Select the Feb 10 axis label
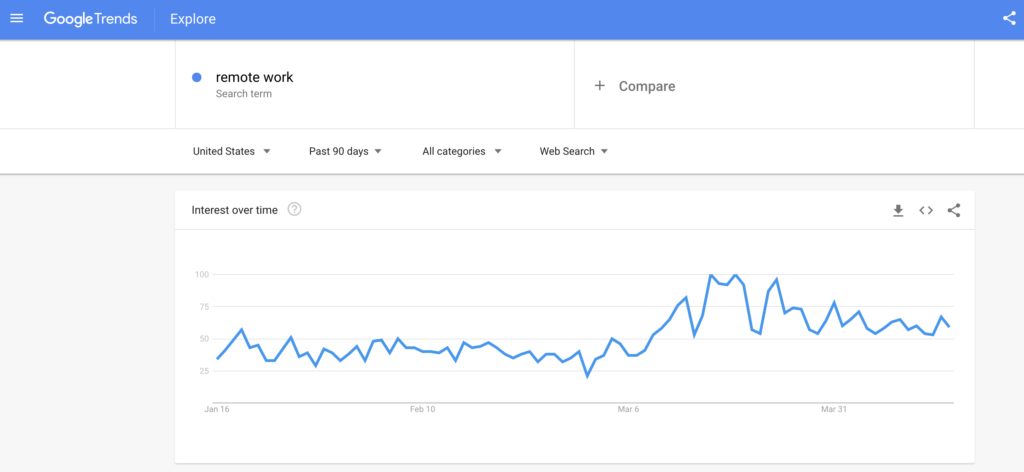1024x472 pixels. click(x=423, y=409)
